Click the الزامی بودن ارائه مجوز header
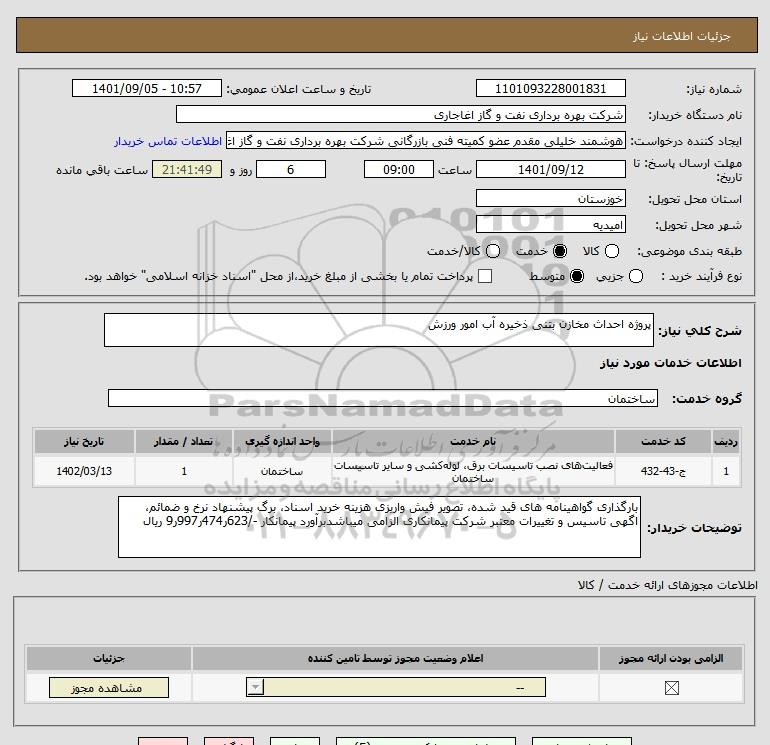 [x=671, y=659]
